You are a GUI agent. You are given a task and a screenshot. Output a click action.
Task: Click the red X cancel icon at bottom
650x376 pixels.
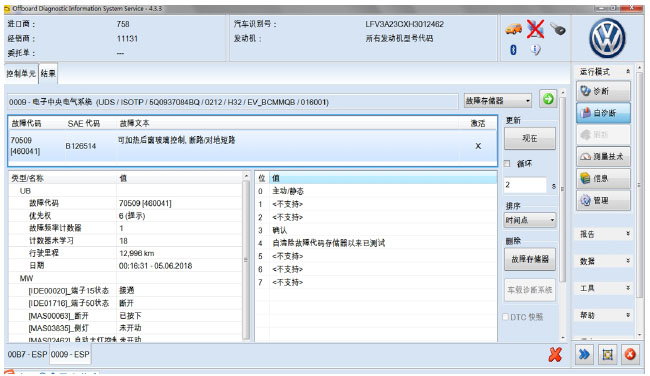(x=555, y=354)
